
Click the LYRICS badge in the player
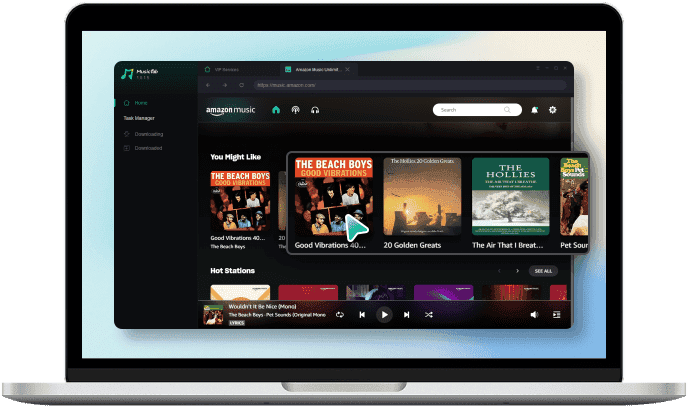pyautogui.click(x=237, y=323)
